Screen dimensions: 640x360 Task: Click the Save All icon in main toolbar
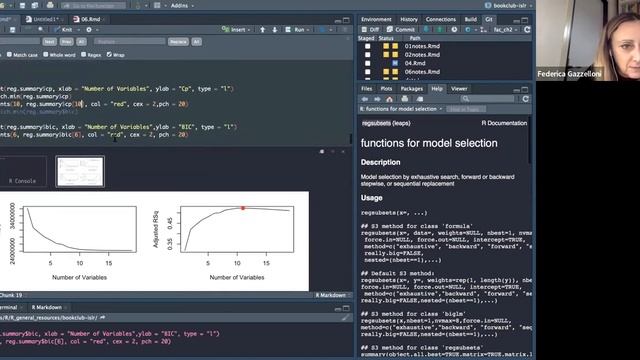pos(35,6)
